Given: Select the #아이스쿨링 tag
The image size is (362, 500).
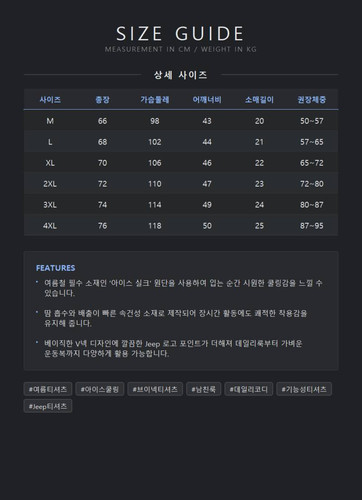Looking at the screenshot, I should coord(100,389).
